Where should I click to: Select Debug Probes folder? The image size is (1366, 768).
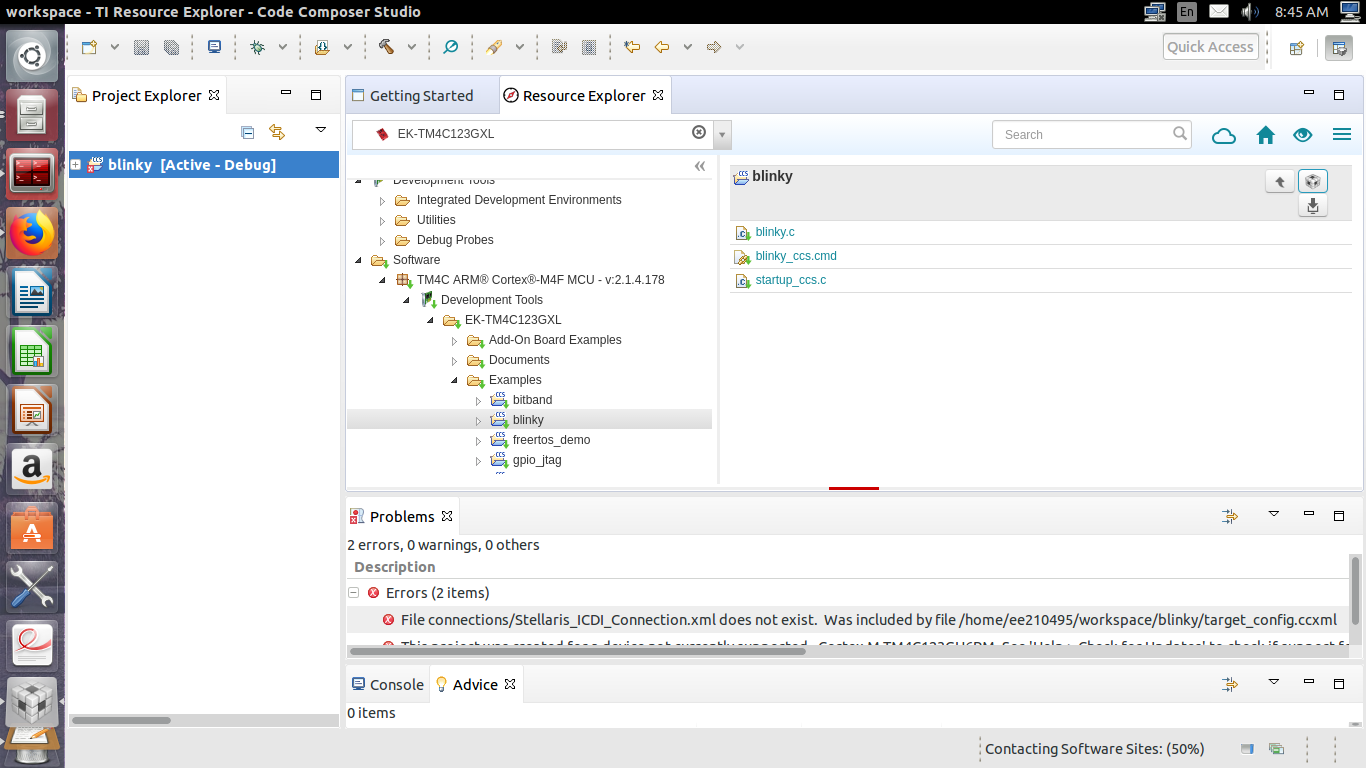(455, 240)
